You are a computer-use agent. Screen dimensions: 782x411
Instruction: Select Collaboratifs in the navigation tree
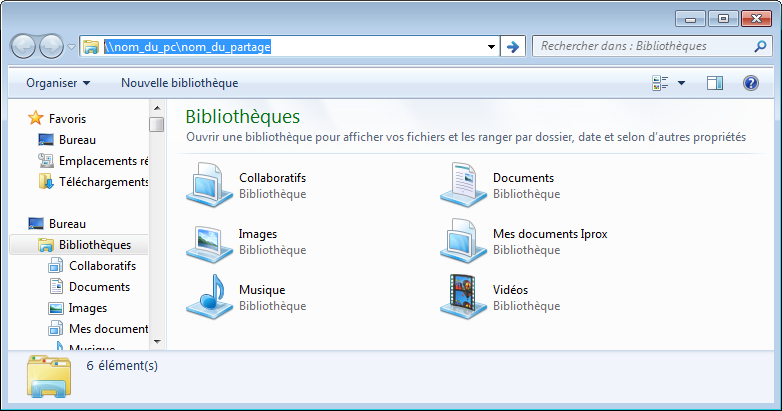pyautogui.click(x=102, y=266)
